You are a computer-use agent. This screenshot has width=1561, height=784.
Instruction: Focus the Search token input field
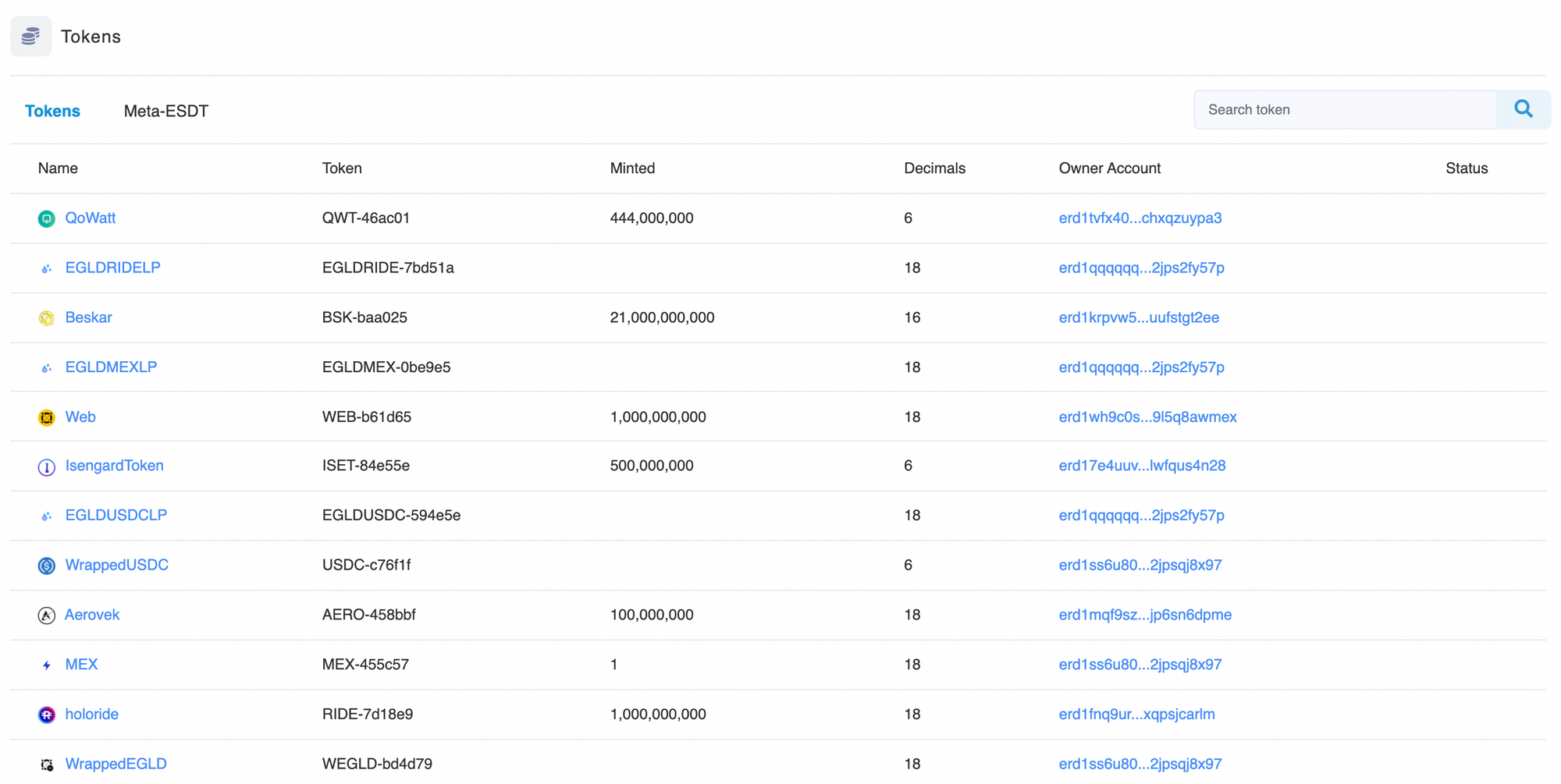(1346, 109)
